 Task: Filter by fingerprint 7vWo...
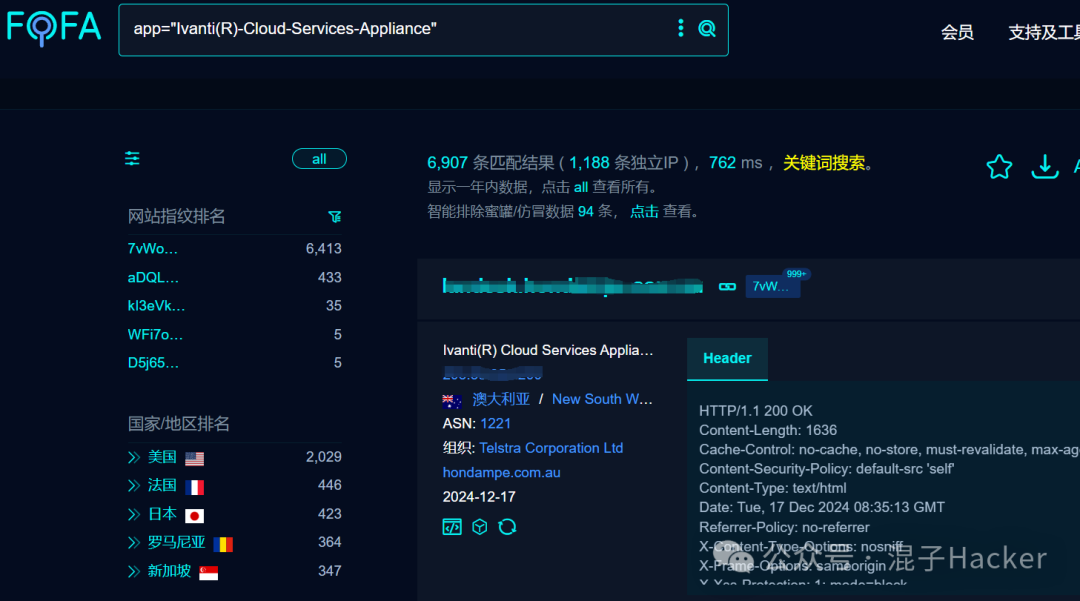tap(153, 249)
